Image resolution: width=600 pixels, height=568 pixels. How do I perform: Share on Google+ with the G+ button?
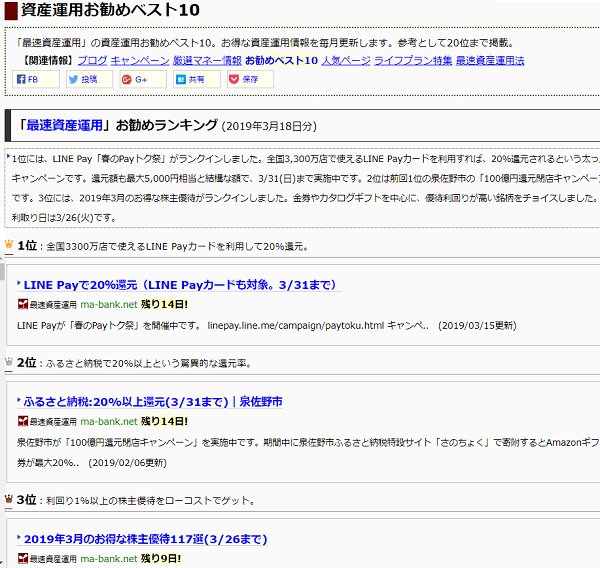point(143,79)
